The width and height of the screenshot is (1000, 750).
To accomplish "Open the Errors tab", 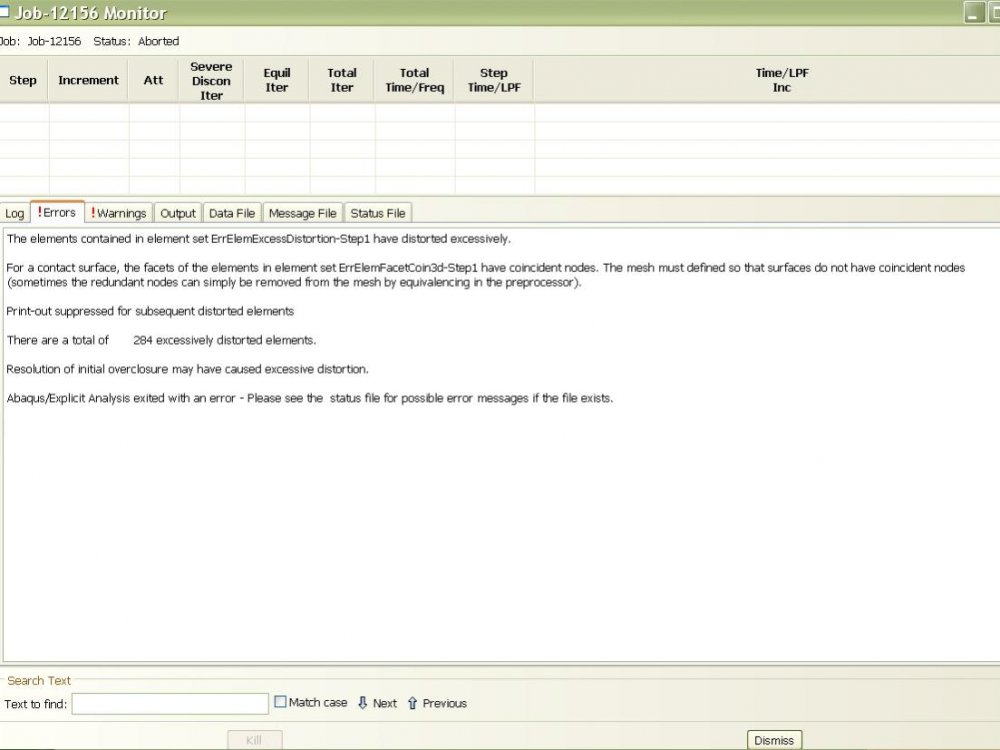I will (57, 213).
